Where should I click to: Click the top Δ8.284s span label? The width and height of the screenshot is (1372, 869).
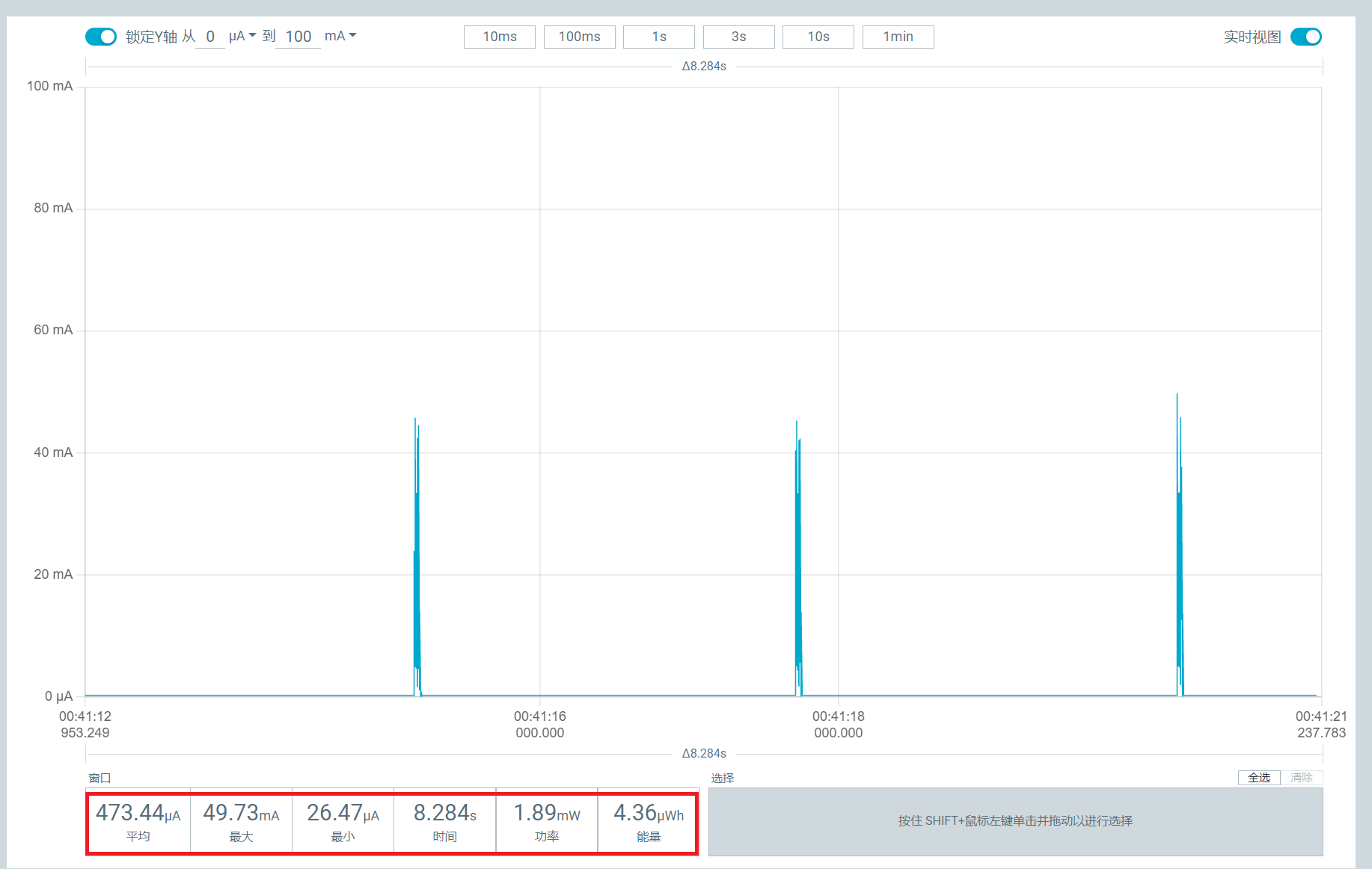pos(704,66)
